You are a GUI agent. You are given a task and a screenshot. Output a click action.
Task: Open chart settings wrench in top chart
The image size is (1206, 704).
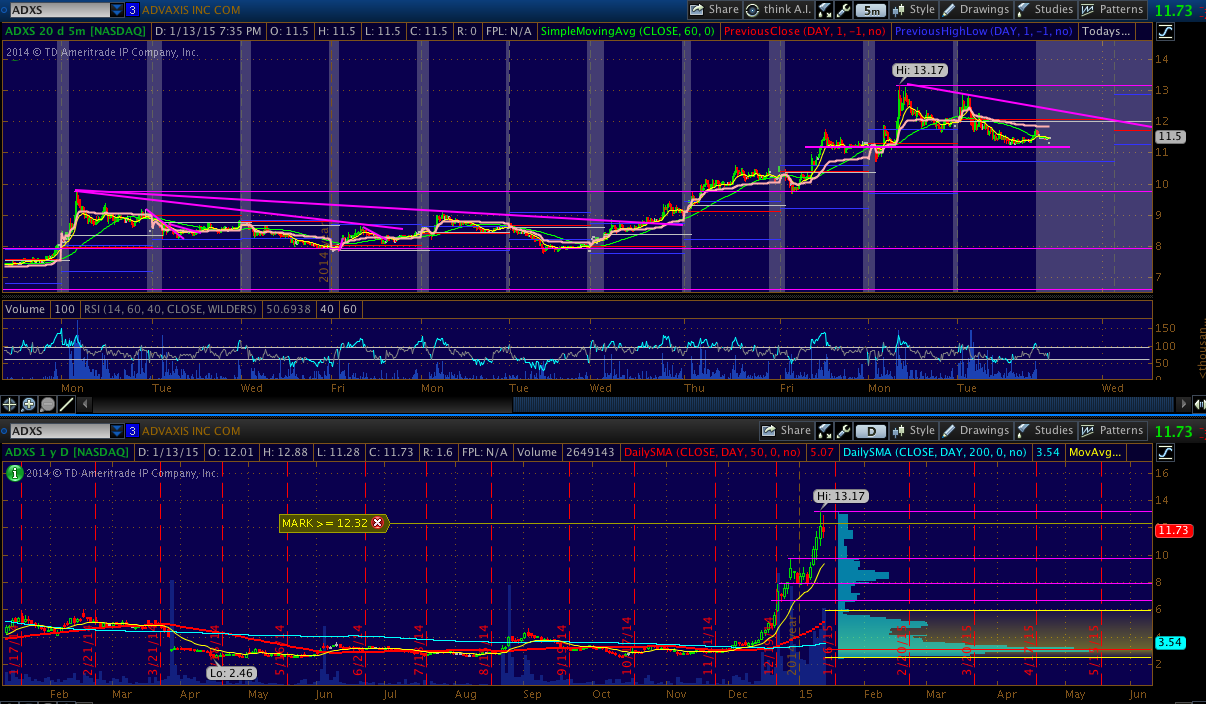[844, 10]
